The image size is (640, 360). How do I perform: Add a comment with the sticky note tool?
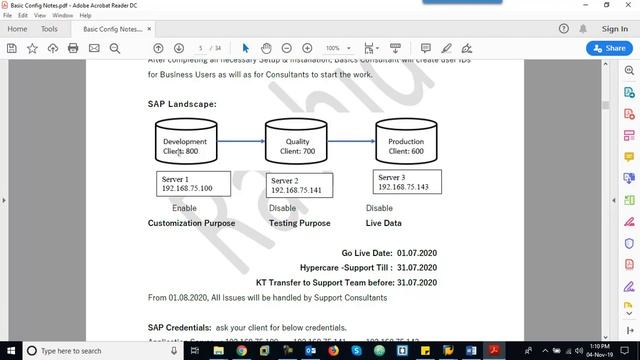[425, 48]
